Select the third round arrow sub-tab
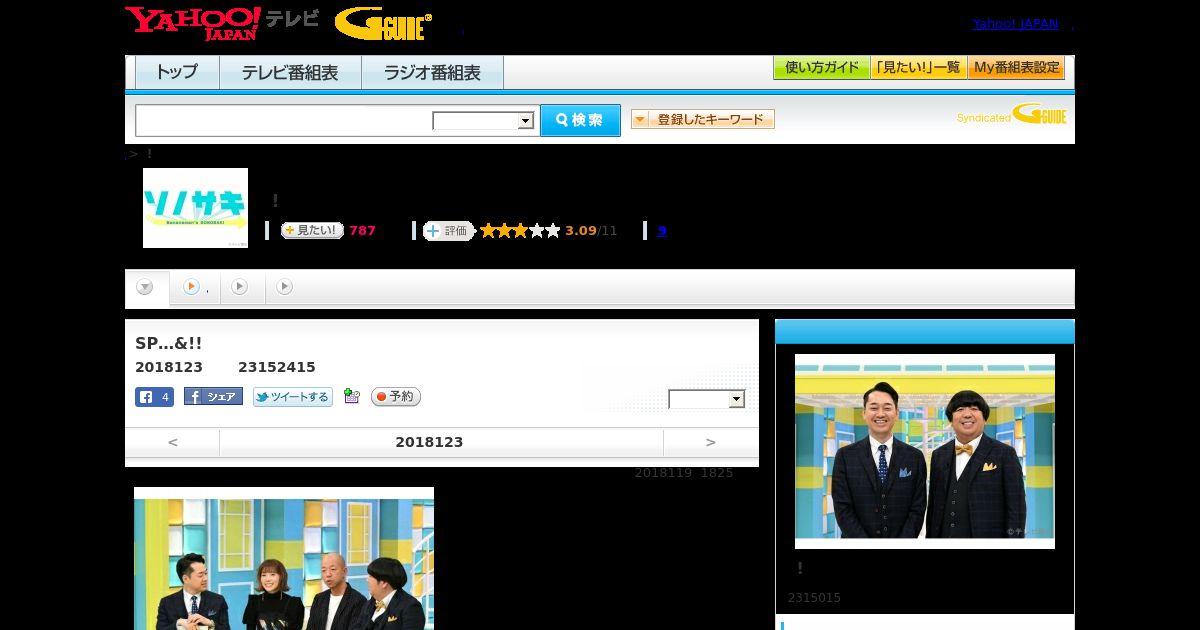This screenshot has height=630, width=1200. tap(239, 287)
